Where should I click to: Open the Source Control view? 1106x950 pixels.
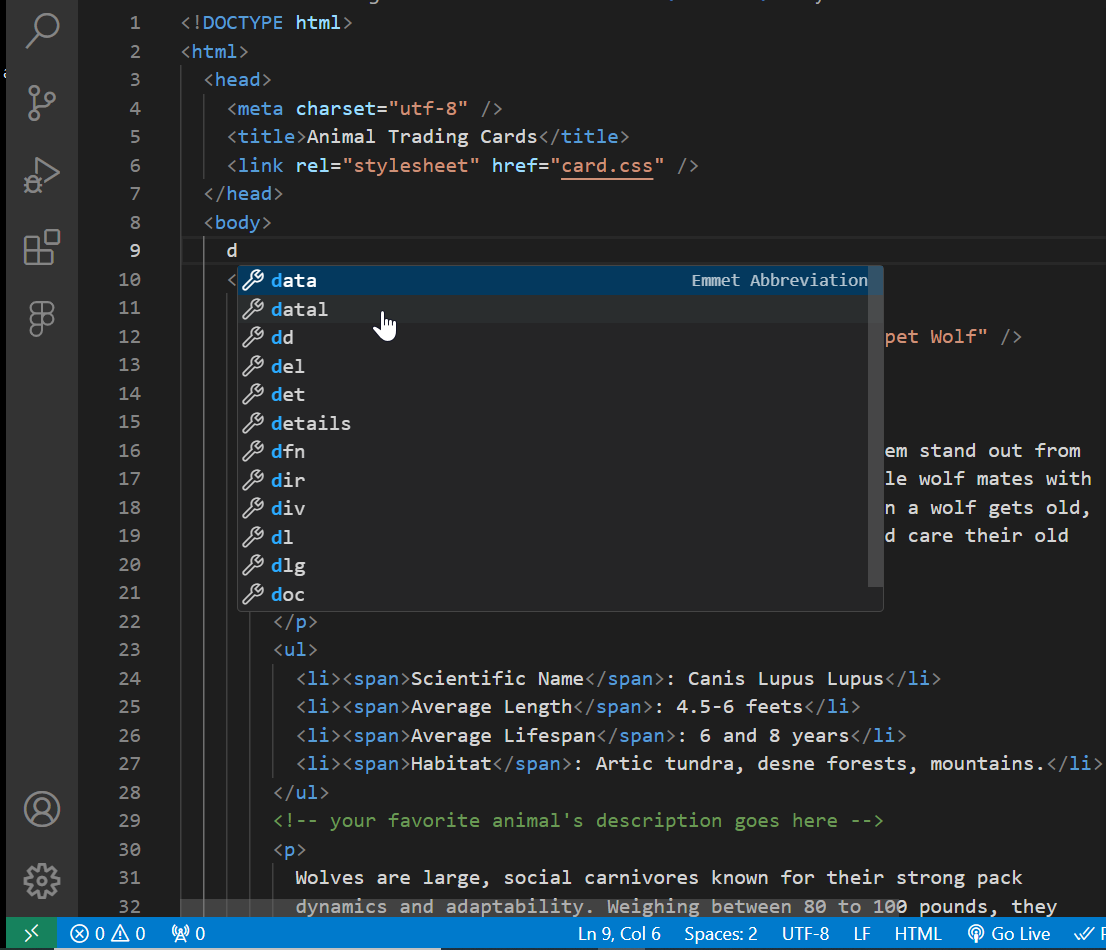click(42, 103)
